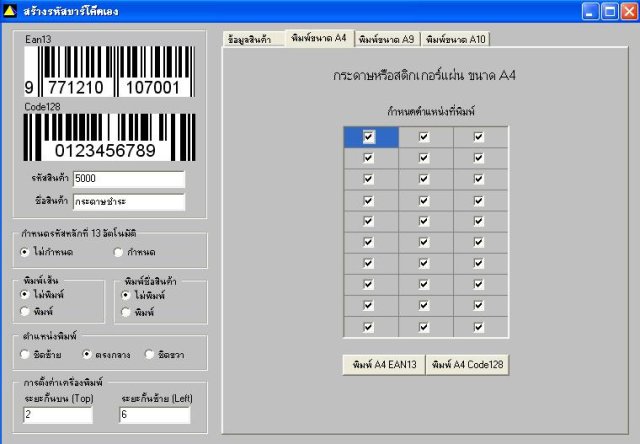
Task: Select พิมพ์ radio under พิมพ์เส้น
Action: pos(25,312)
